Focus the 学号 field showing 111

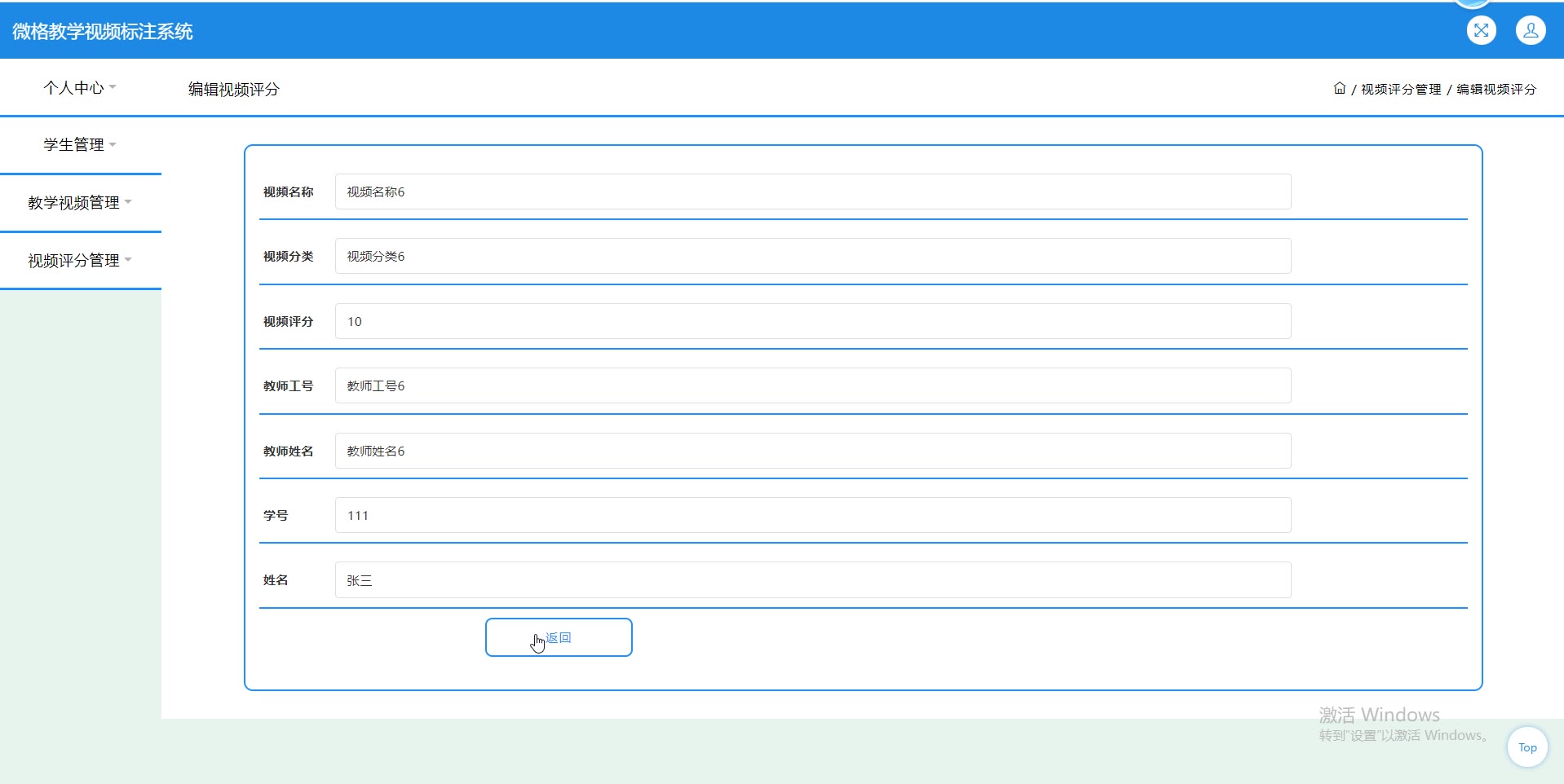(x=813, y=515)
